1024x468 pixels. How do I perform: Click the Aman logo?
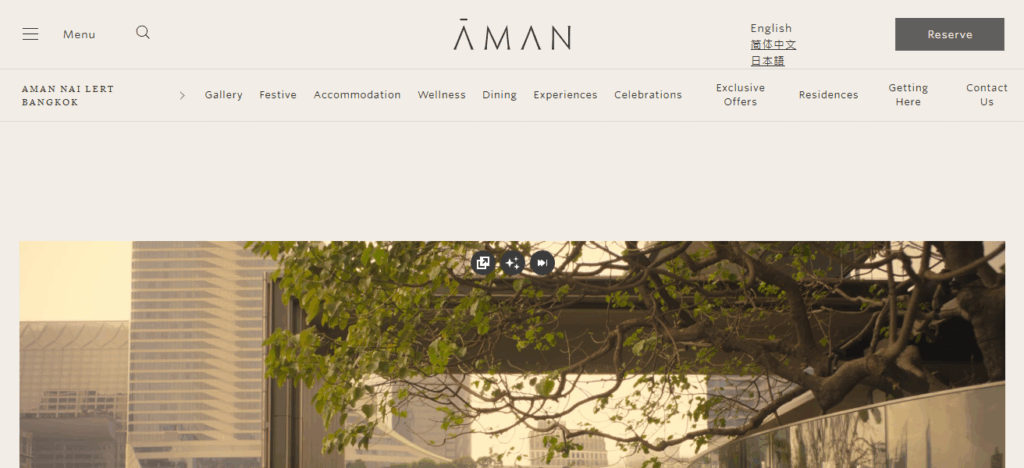(512, 35)
